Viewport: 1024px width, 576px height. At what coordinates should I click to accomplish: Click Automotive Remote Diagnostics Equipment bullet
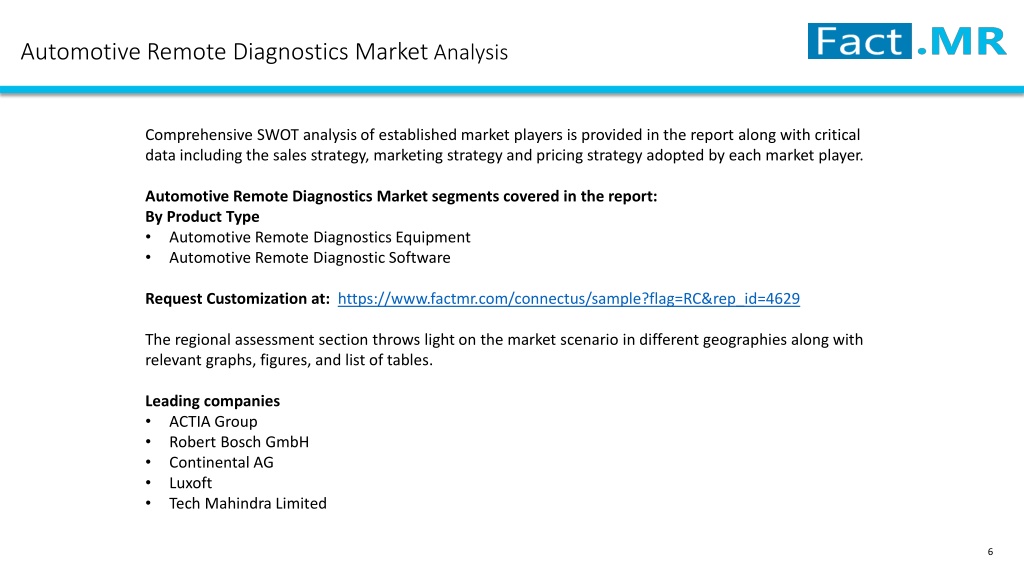pyautogui.click(x=319, y=238)
